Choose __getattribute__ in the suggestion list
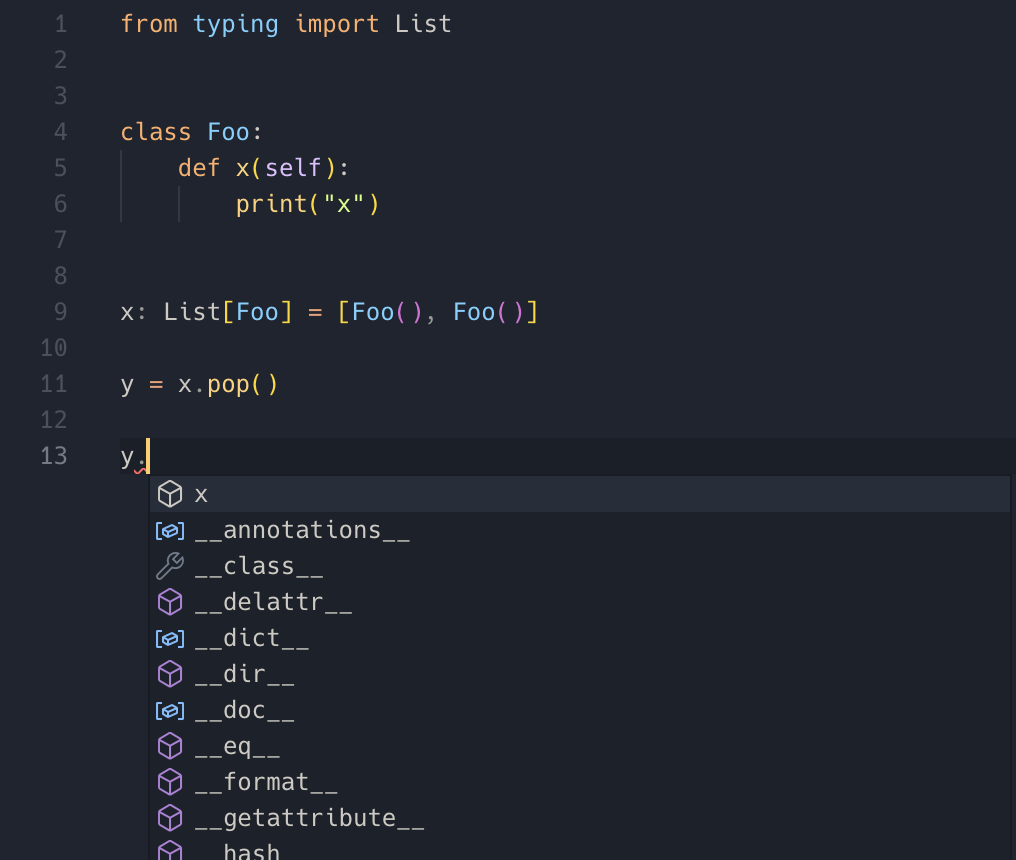This screenshot has height=860, width=1016. [580, 818]
